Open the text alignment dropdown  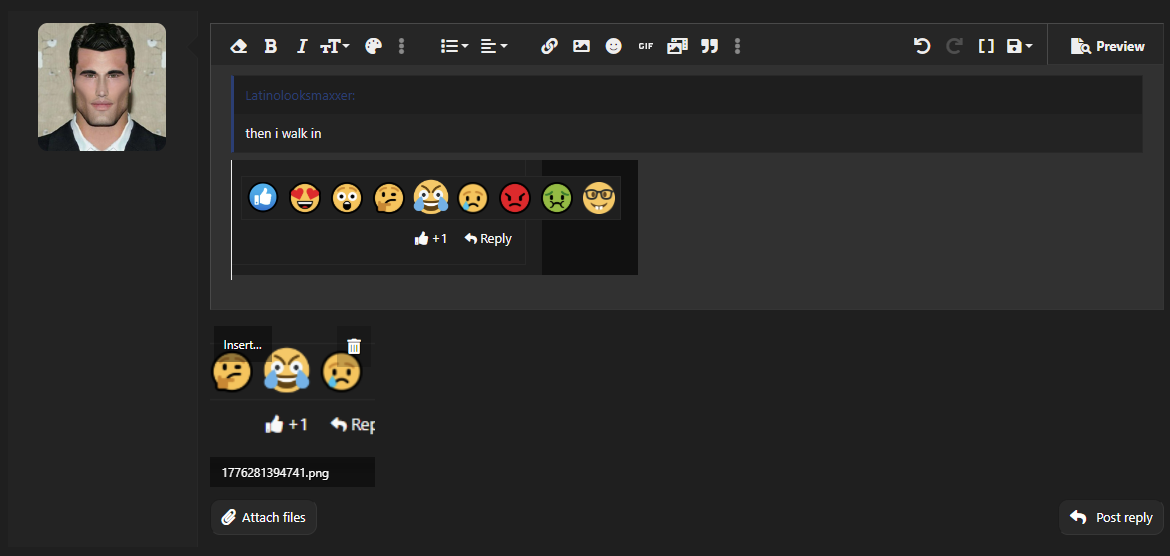pyautogui.click(x=493, y=46)
